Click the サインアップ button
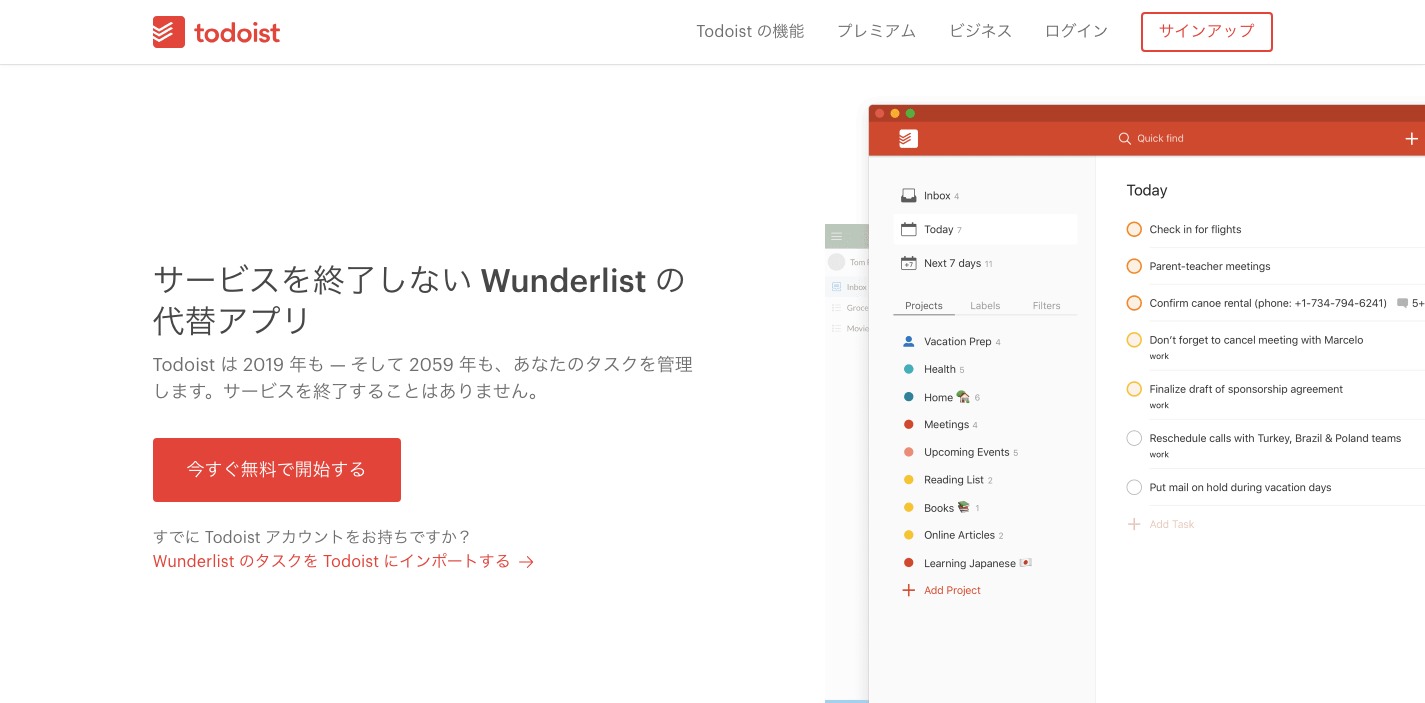The image size is (1425, 703). (1206, 31)
